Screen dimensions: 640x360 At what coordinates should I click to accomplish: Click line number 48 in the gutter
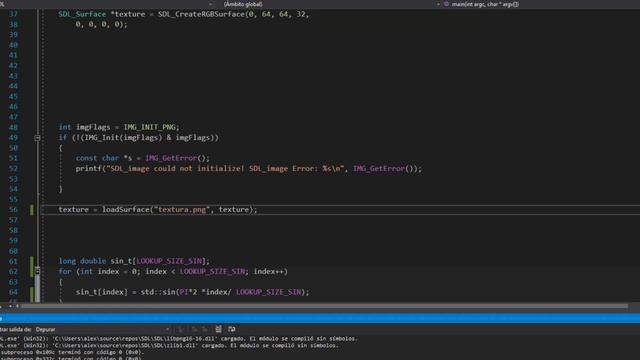(x=13, y=127)
